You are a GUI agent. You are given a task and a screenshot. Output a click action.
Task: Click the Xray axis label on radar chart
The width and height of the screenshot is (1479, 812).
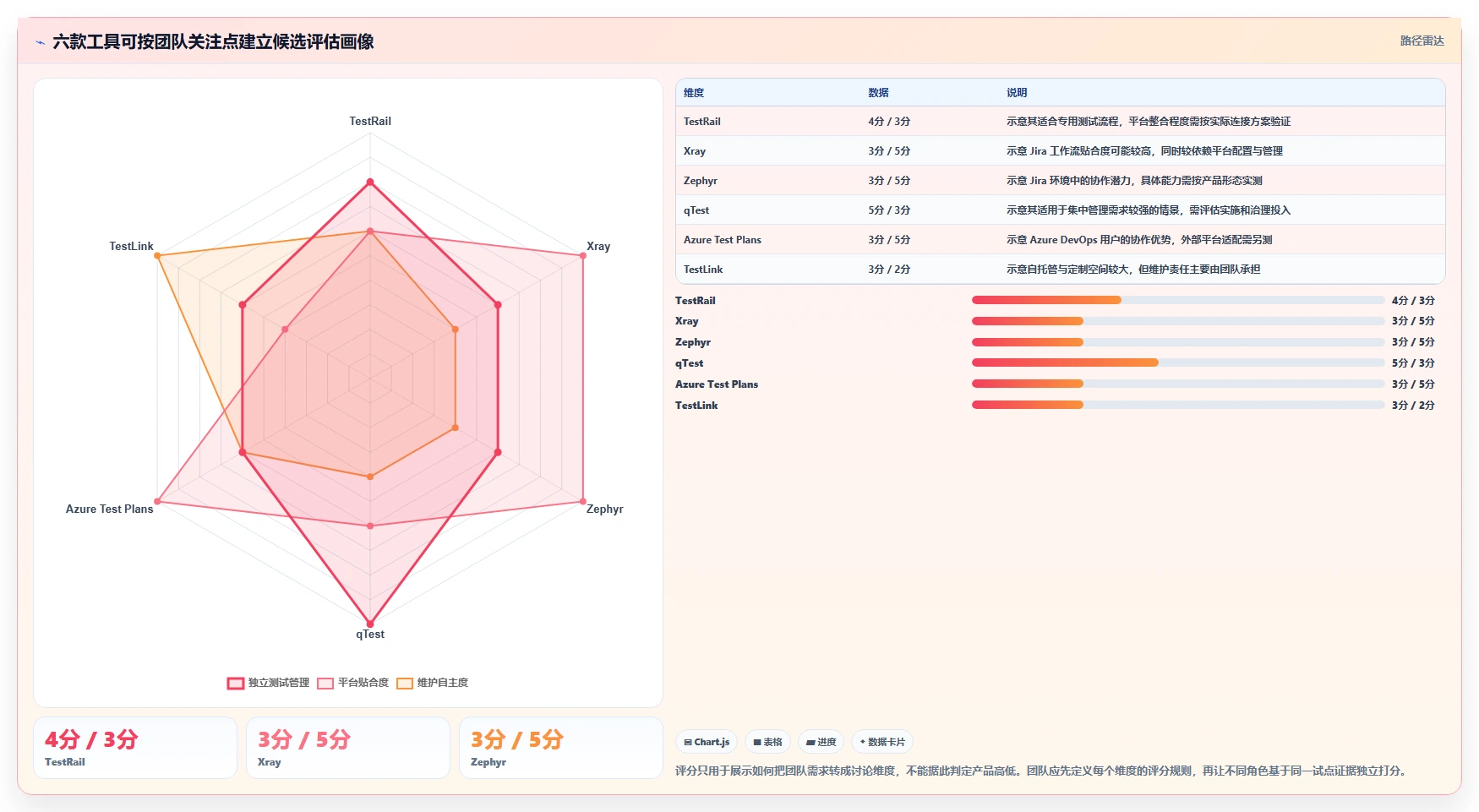[x=598, y=246]
